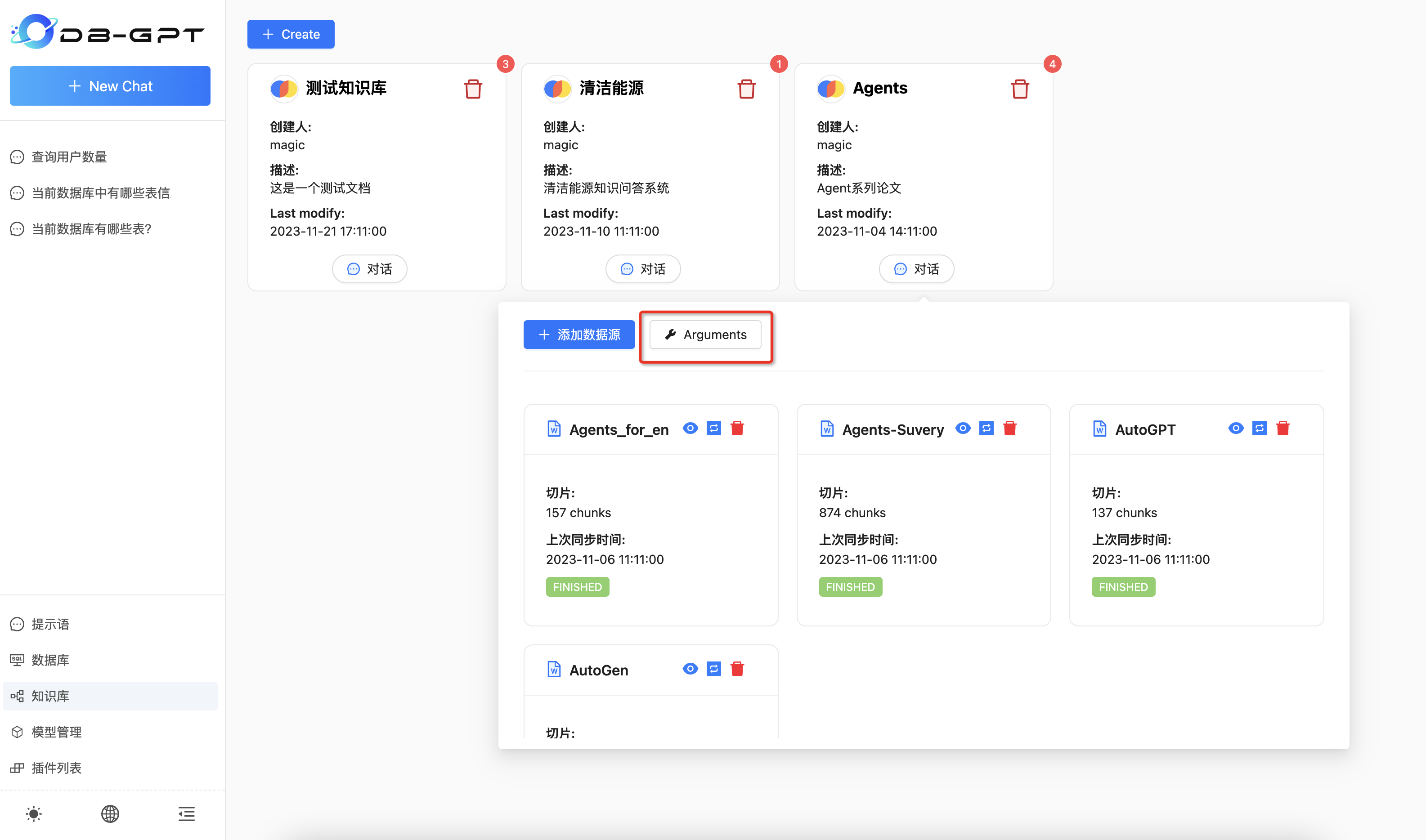Delete the Agents knowledge space
The height and width of the screenshot is (840, 1426).
coord(1019,89)
